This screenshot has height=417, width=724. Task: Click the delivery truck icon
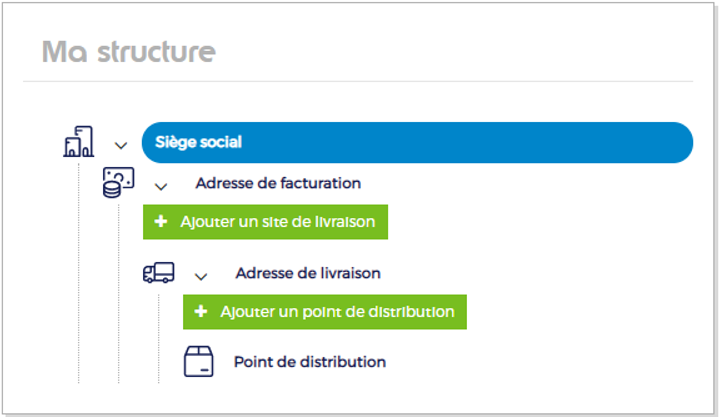tap(159, 272)
